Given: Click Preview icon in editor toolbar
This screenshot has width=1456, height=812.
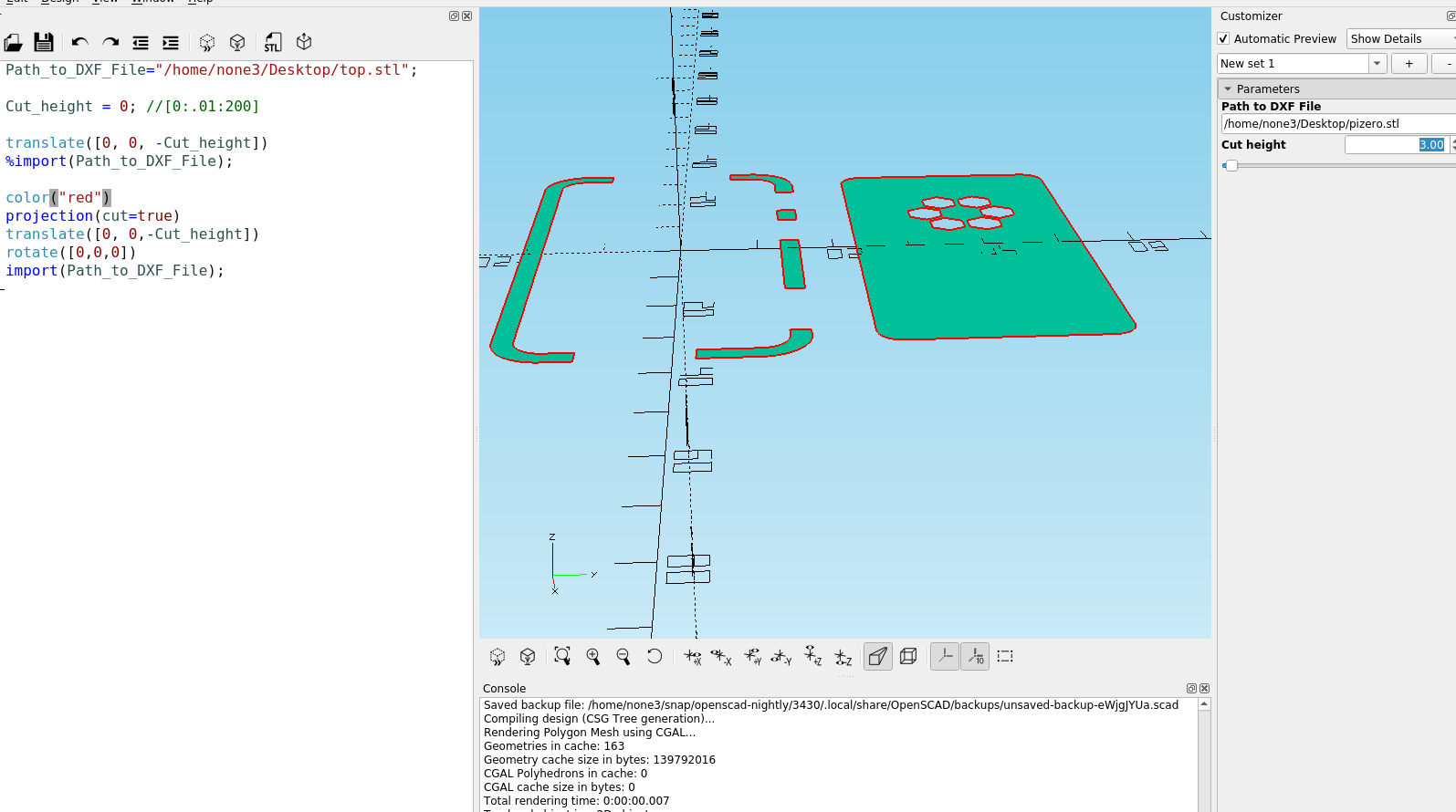Looking at the screenshot, I should click(x=207, y=43).
